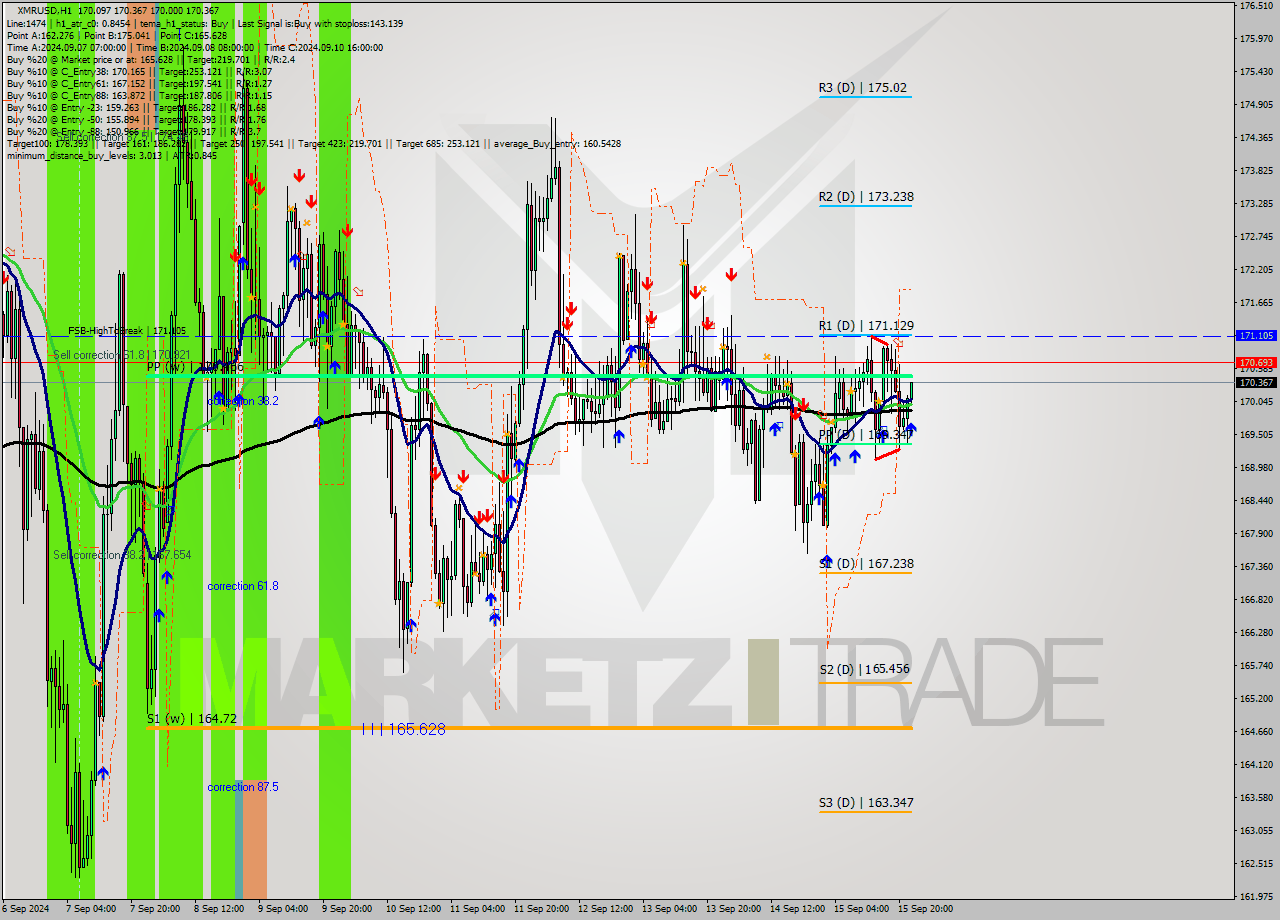Image resolution: width=1280 pixels, height=920 pixels.
Task: Click the minimum_distance_buy_levels: 3.013 line
Action: (111, 155)
